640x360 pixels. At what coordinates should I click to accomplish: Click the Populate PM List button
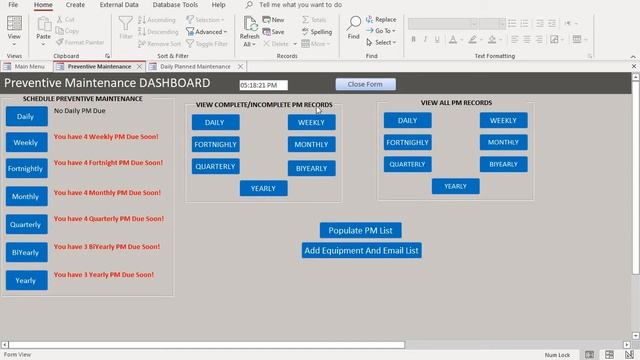(x=360, y=231)
